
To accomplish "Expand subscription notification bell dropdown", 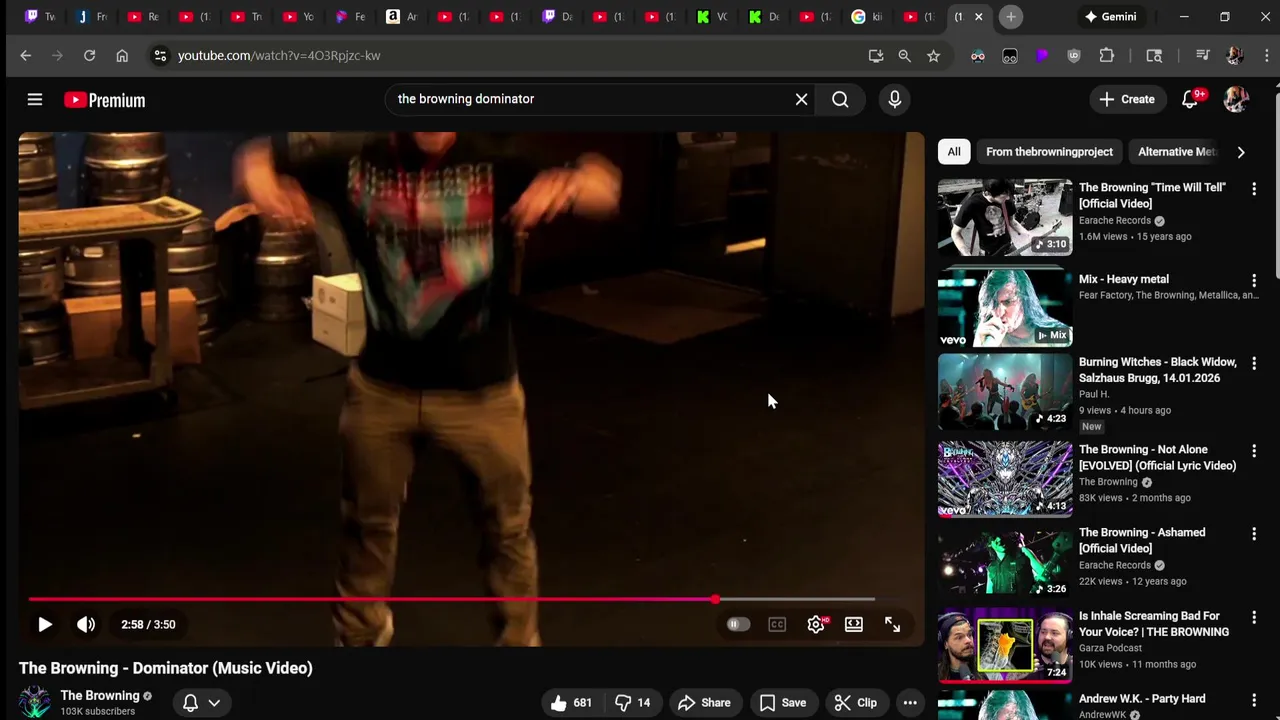I will point(201,702).
